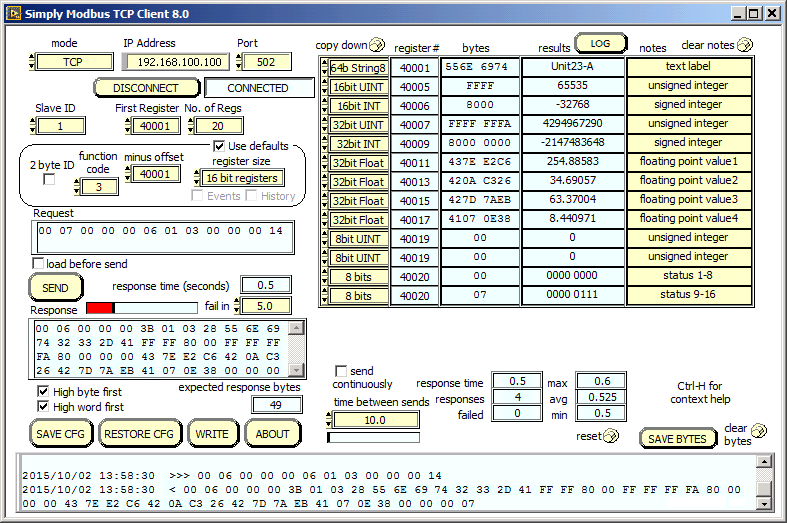
Task: Click the Port 502 field
Action: pos(267,62)
